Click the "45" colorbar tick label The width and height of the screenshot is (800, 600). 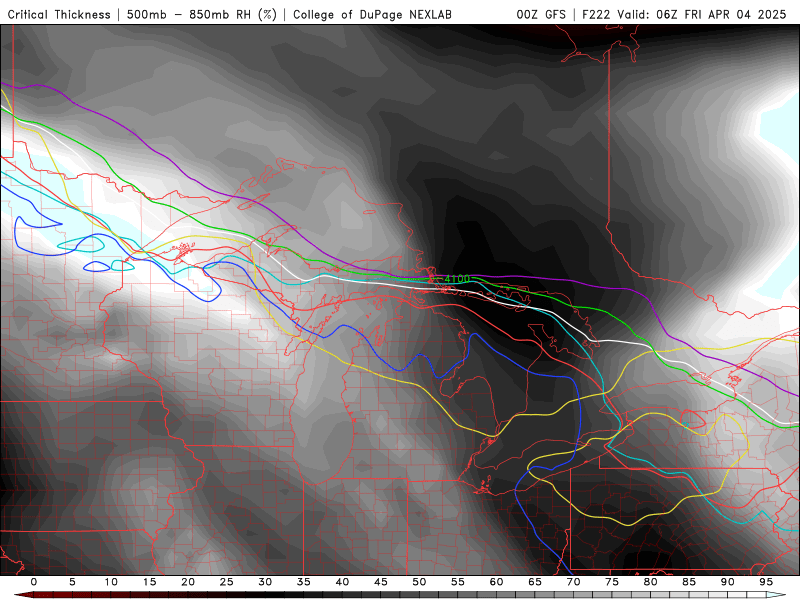click(x=381, y=582)
